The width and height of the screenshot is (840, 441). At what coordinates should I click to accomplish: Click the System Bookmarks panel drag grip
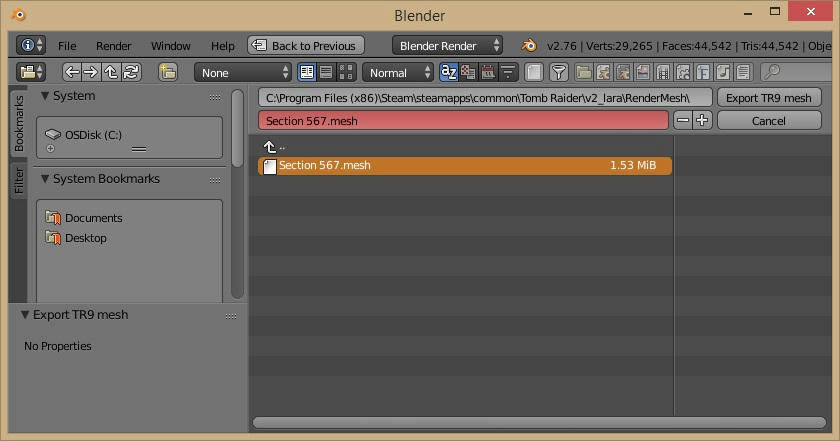215,180
